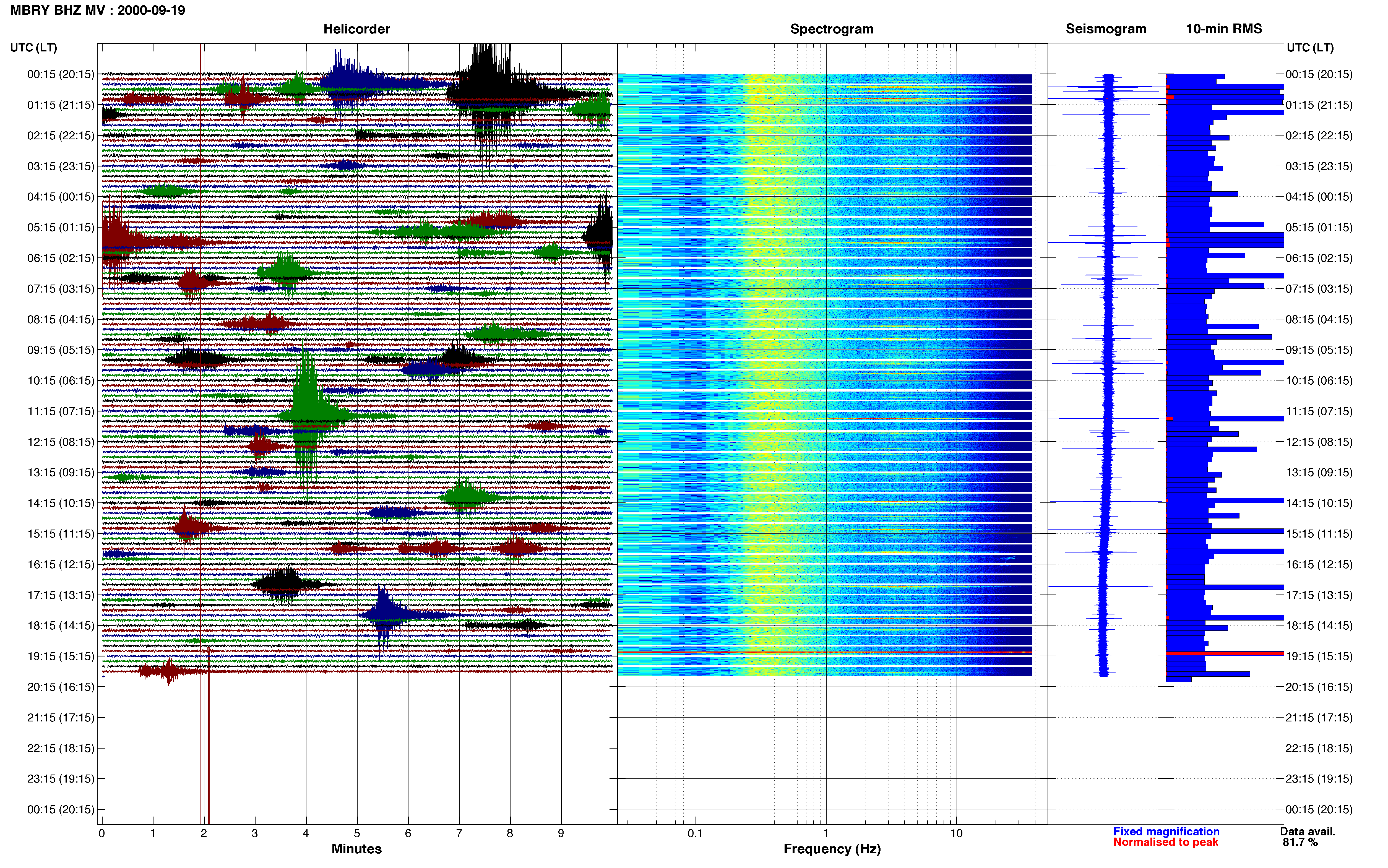
Task: Click the '7' tick on Minutes axis
Action: coord(459,833)
